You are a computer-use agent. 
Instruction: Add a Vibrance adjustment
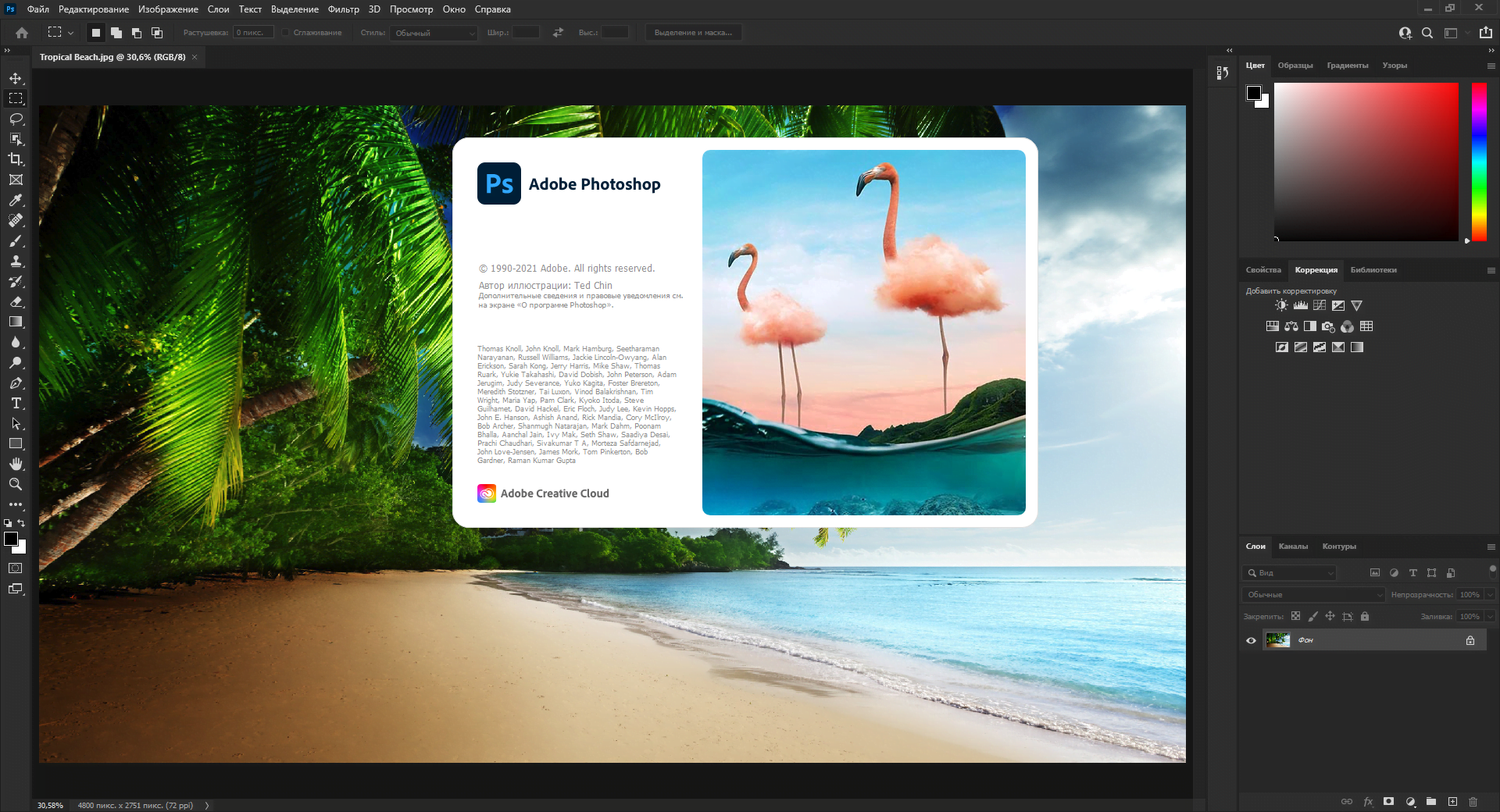[1357, 305]
